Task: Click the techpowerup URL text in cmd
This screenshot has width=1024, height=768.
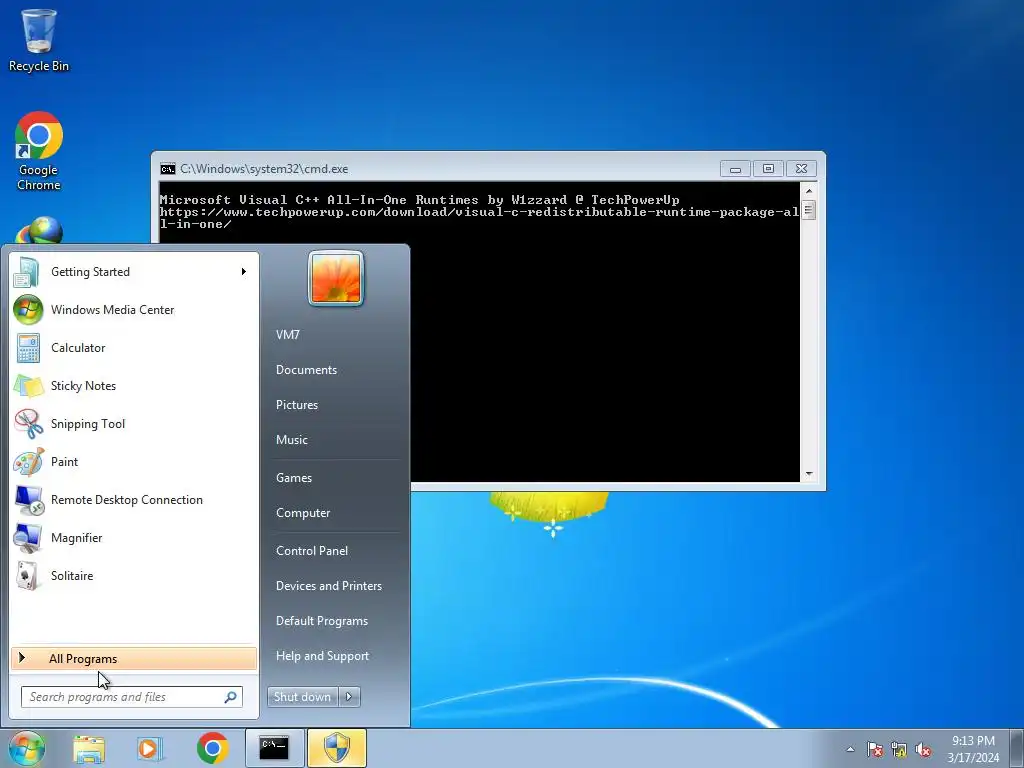Action: [479, 217]
